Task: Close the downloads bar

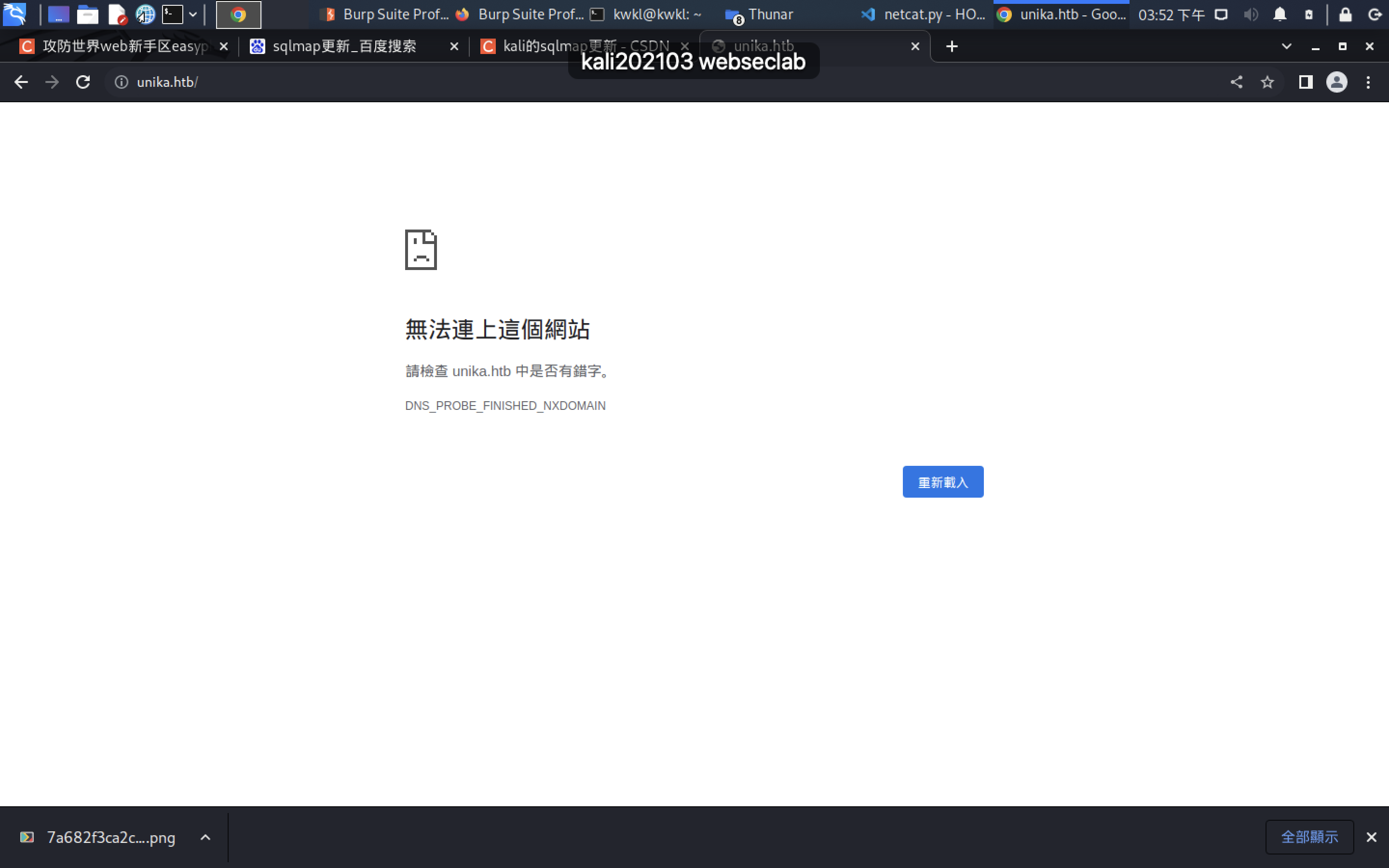Action: pos(1371,837)
